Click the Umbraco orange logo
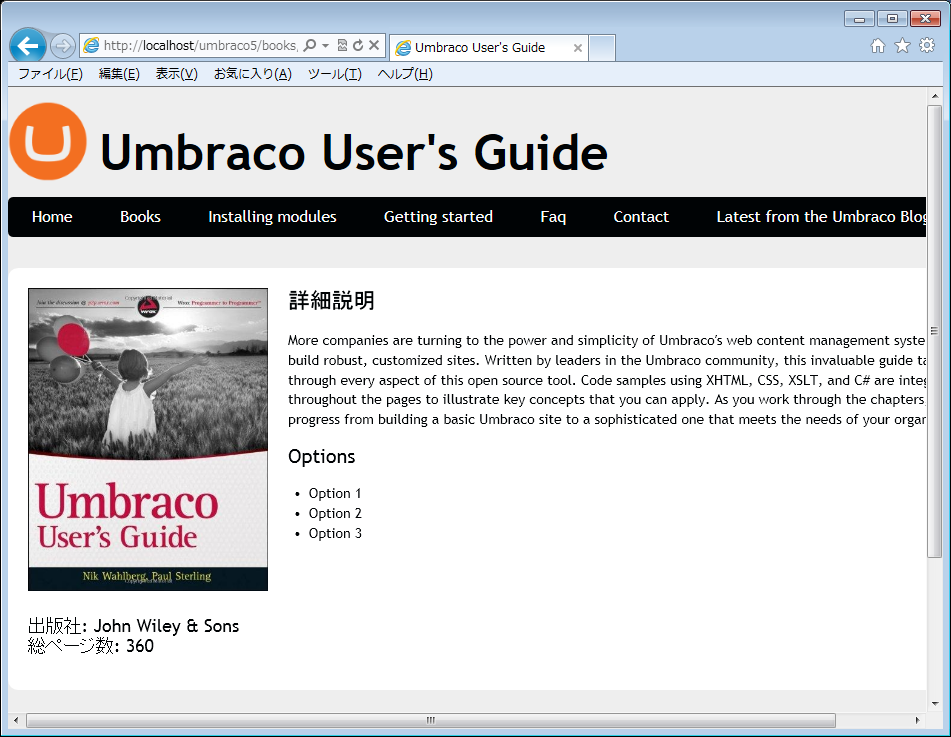The height and width of the screenshot is (737, 951). pyautogui.click(x=48, y=142)
